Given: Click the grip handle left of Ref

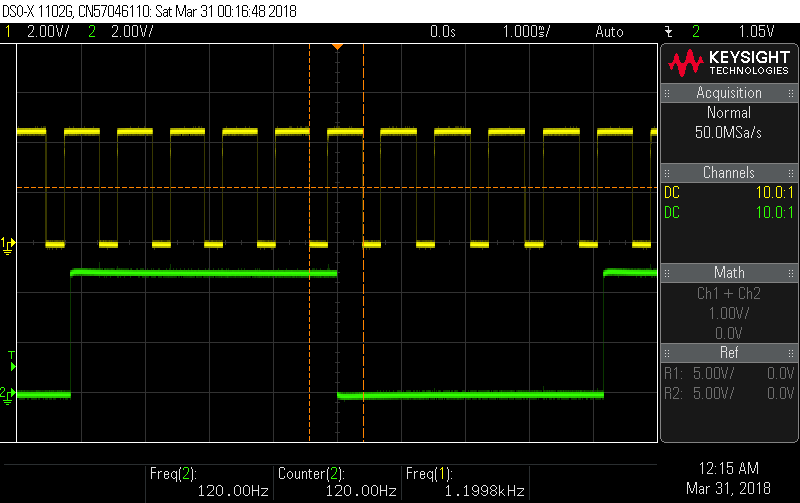Looking at the screenshot, I should point(667,354).
